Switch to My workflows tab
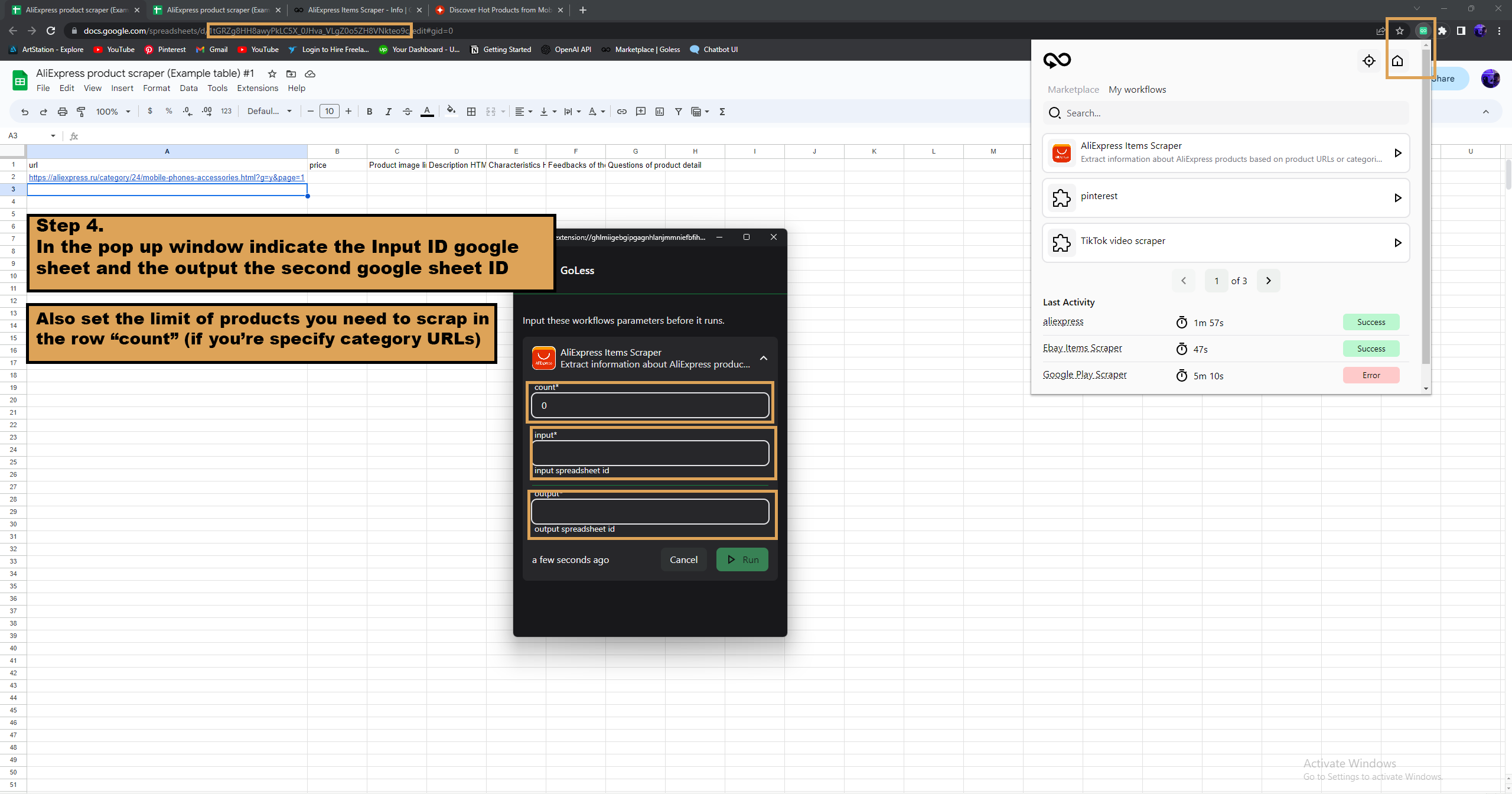Viewport: 1512px width, 794px height. tap(1138, 89)
